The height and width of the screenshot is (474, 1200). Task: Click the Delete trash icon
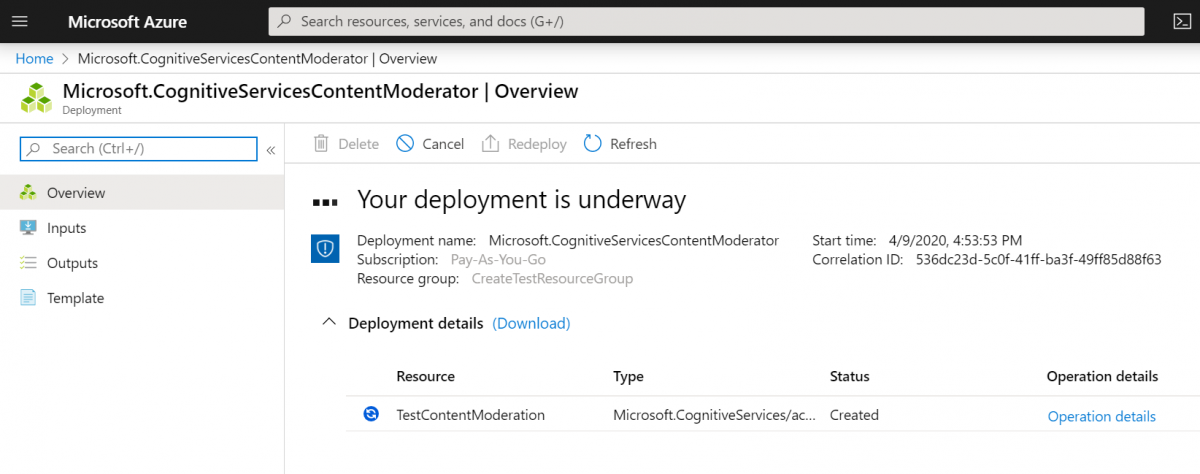(321, 143)
